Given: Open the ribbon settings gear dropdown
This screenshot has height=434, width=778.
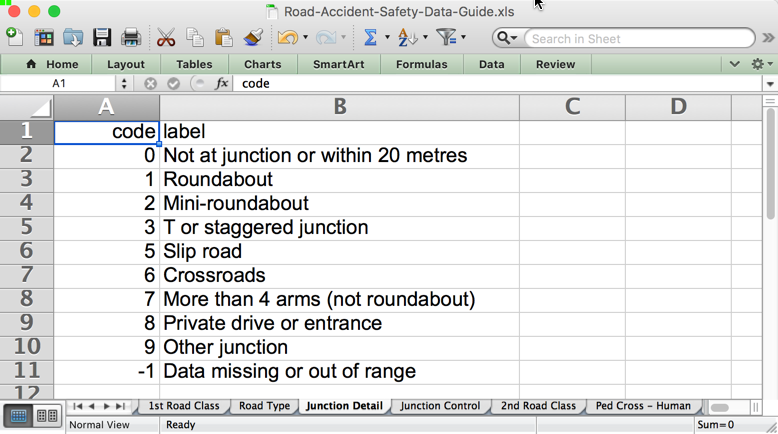Looking at the screenshot, I should click(x=762, y=64).
